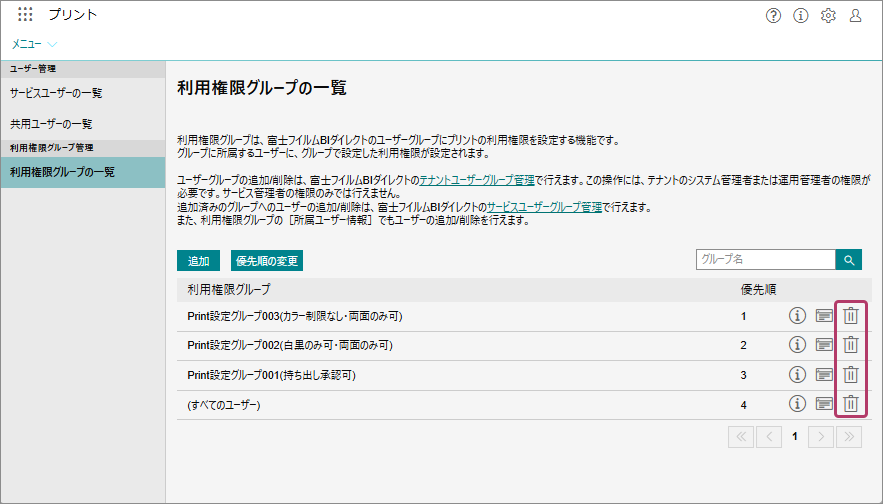Open user list icon for Print設定グループ001
The width and height of the screenshot is (883, 504).
pos(824,374)
